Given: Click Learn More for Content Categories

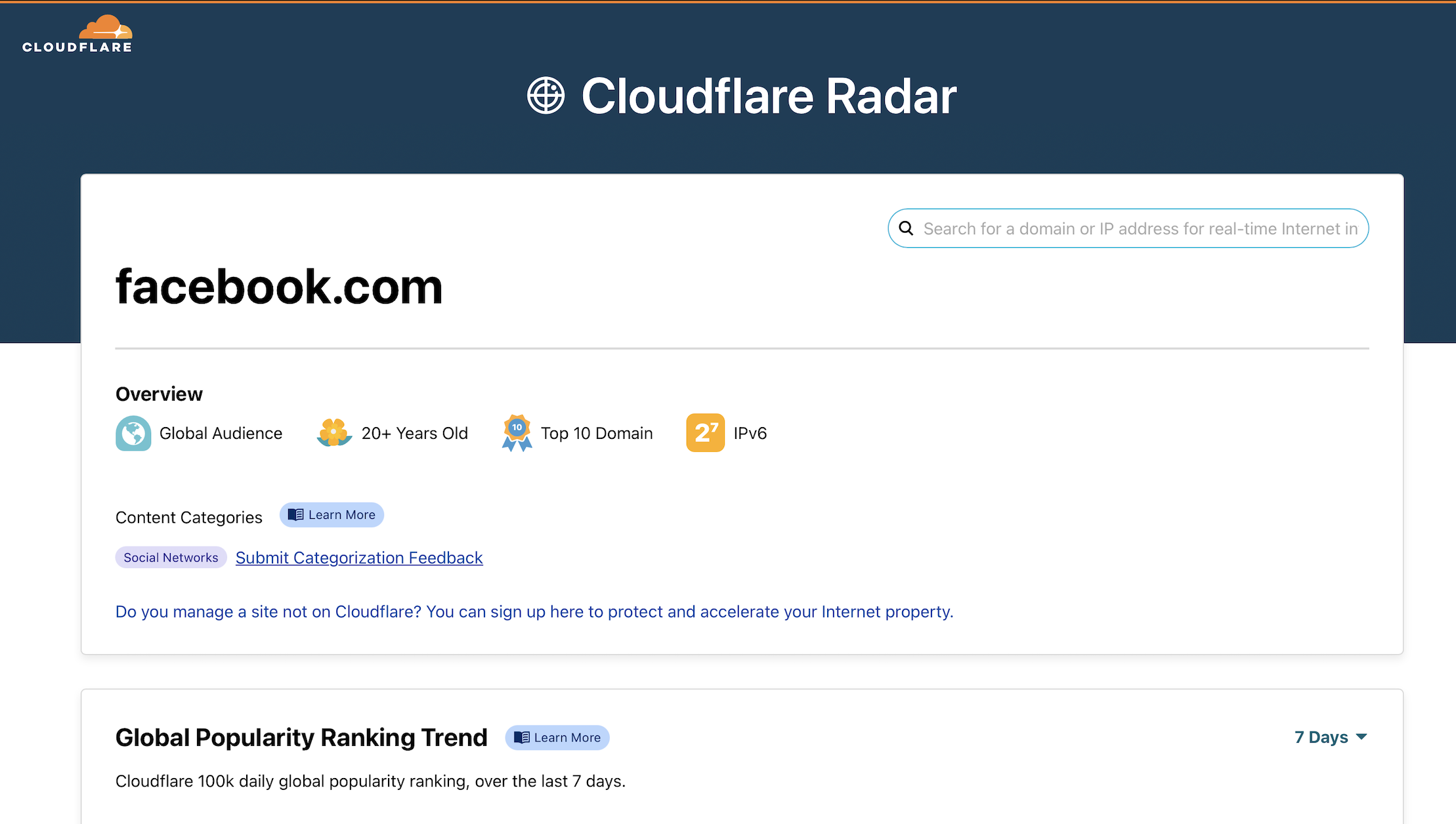Looking at the screenshot, I should [x=341, y=515].
